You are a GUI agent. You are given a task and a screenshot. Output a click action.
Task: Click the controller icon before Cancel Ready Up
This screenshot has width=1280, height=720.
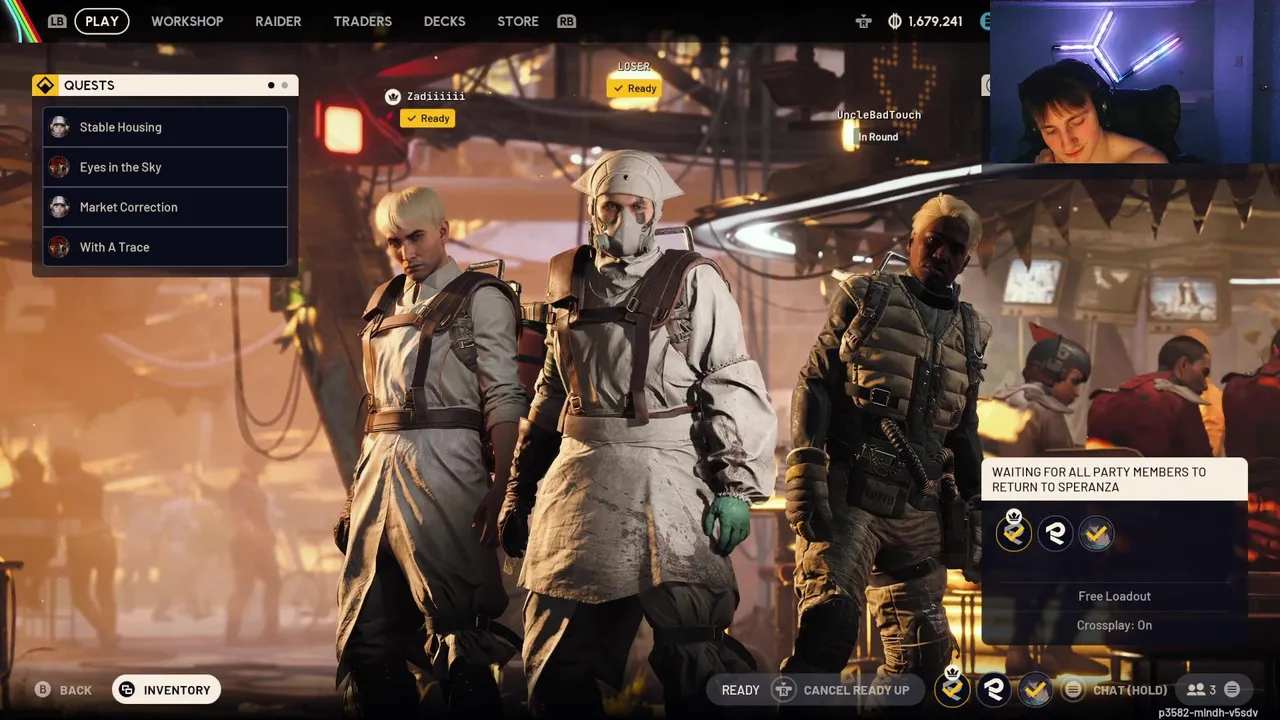(785, 690)
